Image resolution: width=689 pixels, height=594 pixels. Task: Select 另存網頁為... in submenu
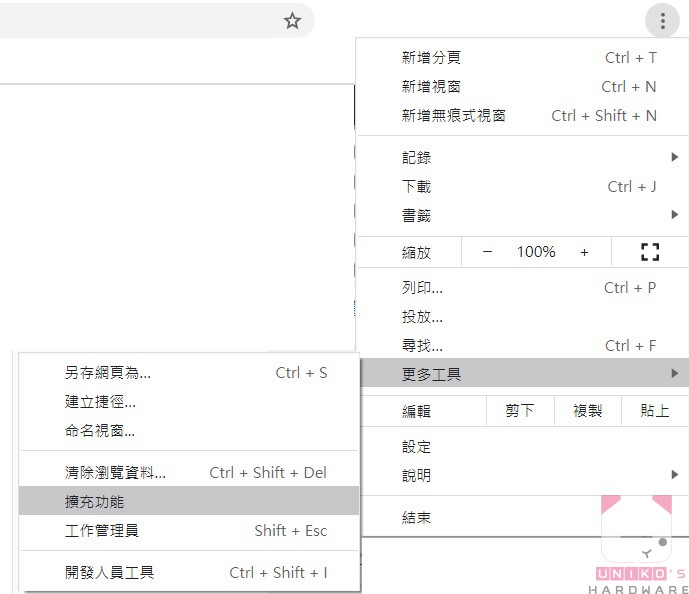[189, 373]
